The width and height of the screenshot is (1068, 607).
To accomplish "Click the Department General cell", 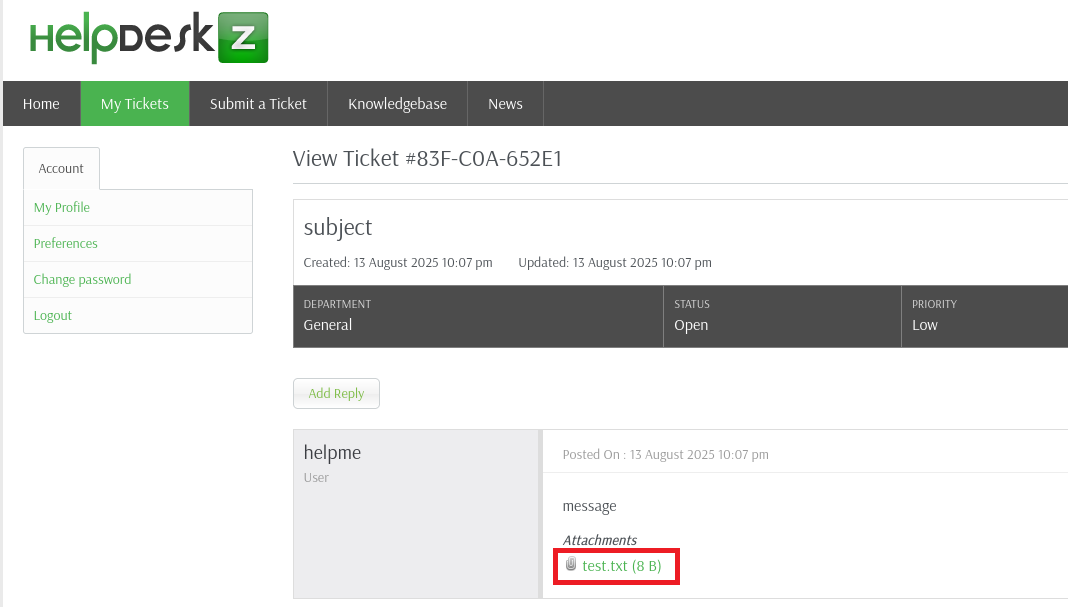I will (478, 316).
